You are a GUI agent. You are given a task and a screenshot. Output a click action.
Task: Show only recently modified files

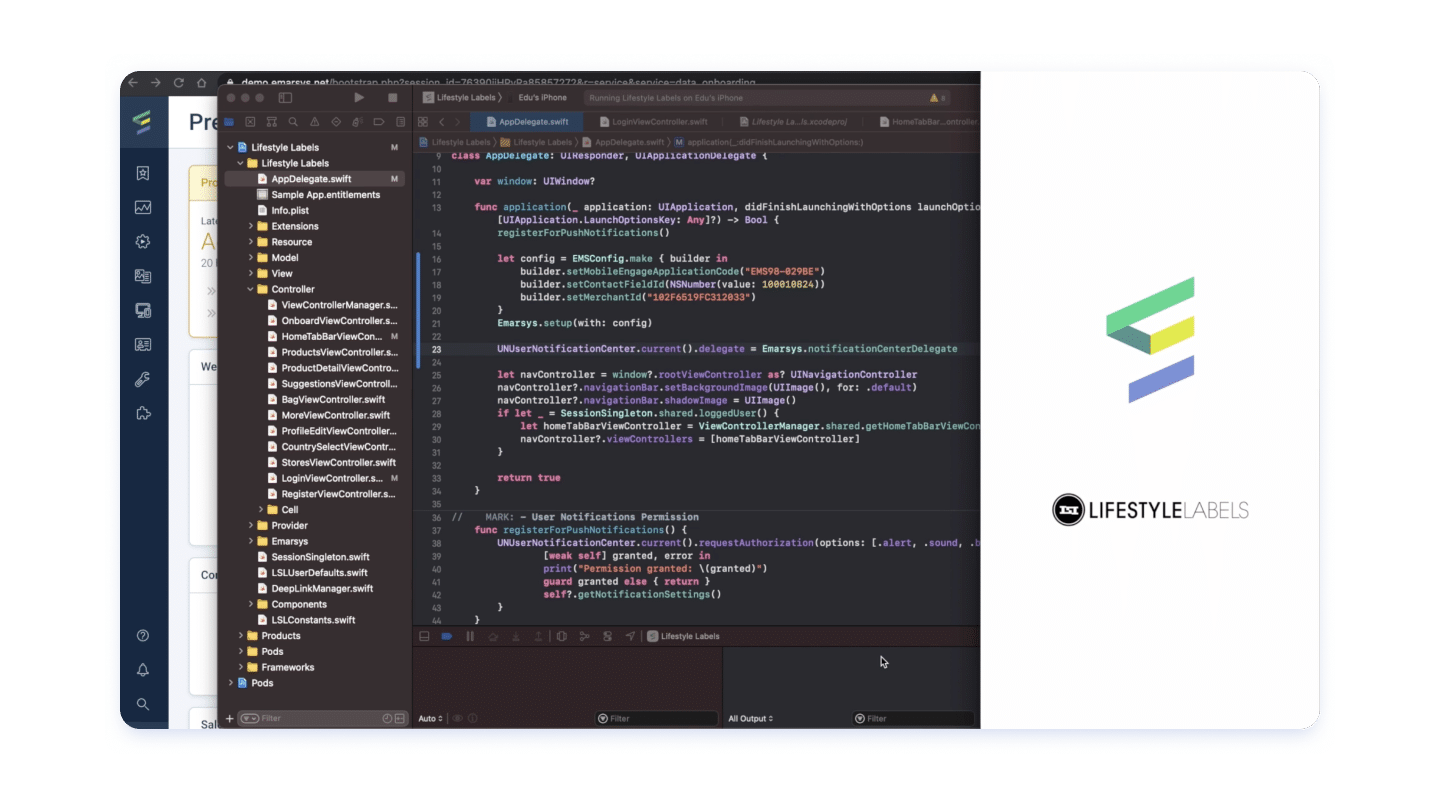pos(387,718)
